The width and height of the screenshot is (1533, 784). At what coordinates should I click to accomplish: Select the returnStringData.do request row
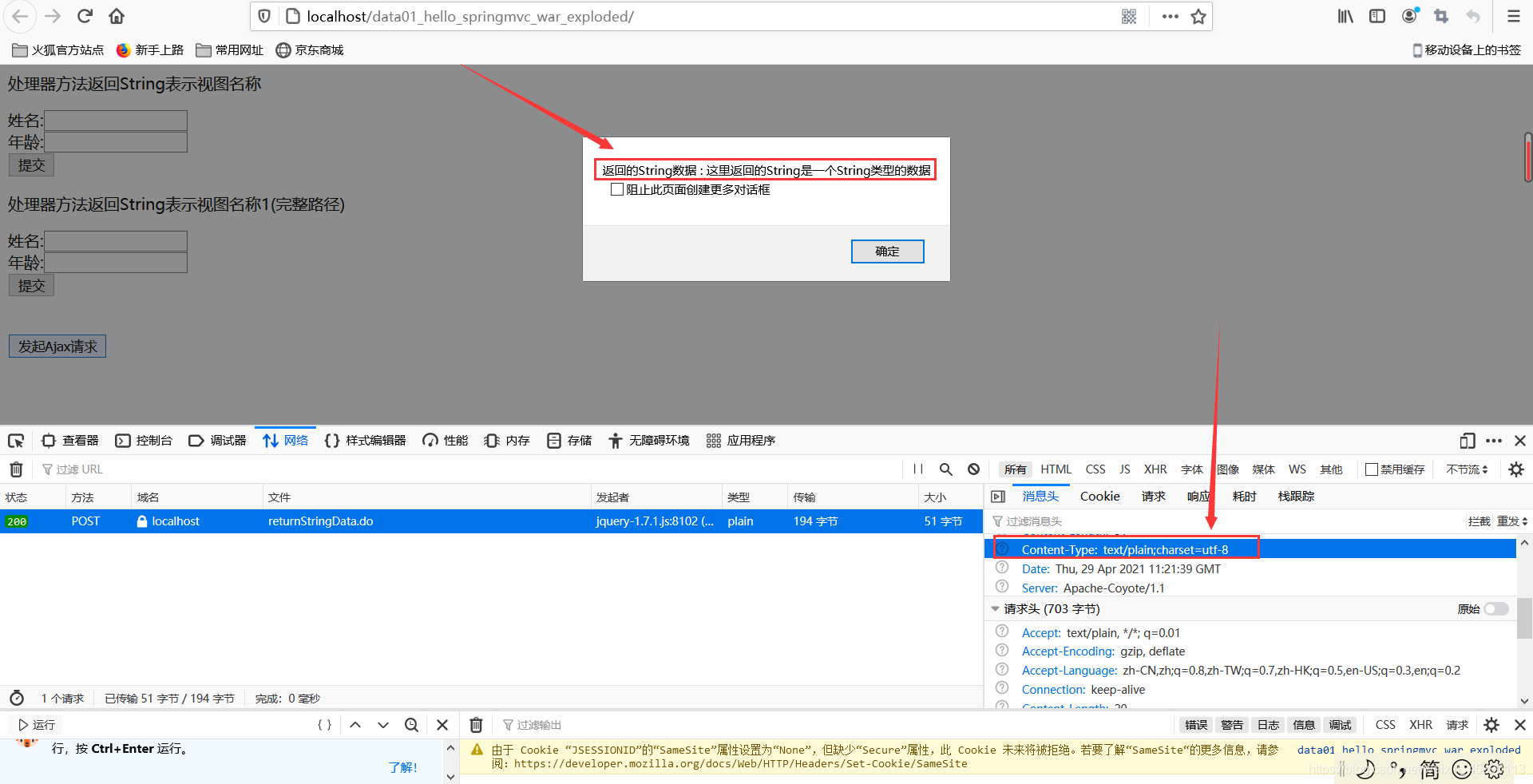coord(491,521)
